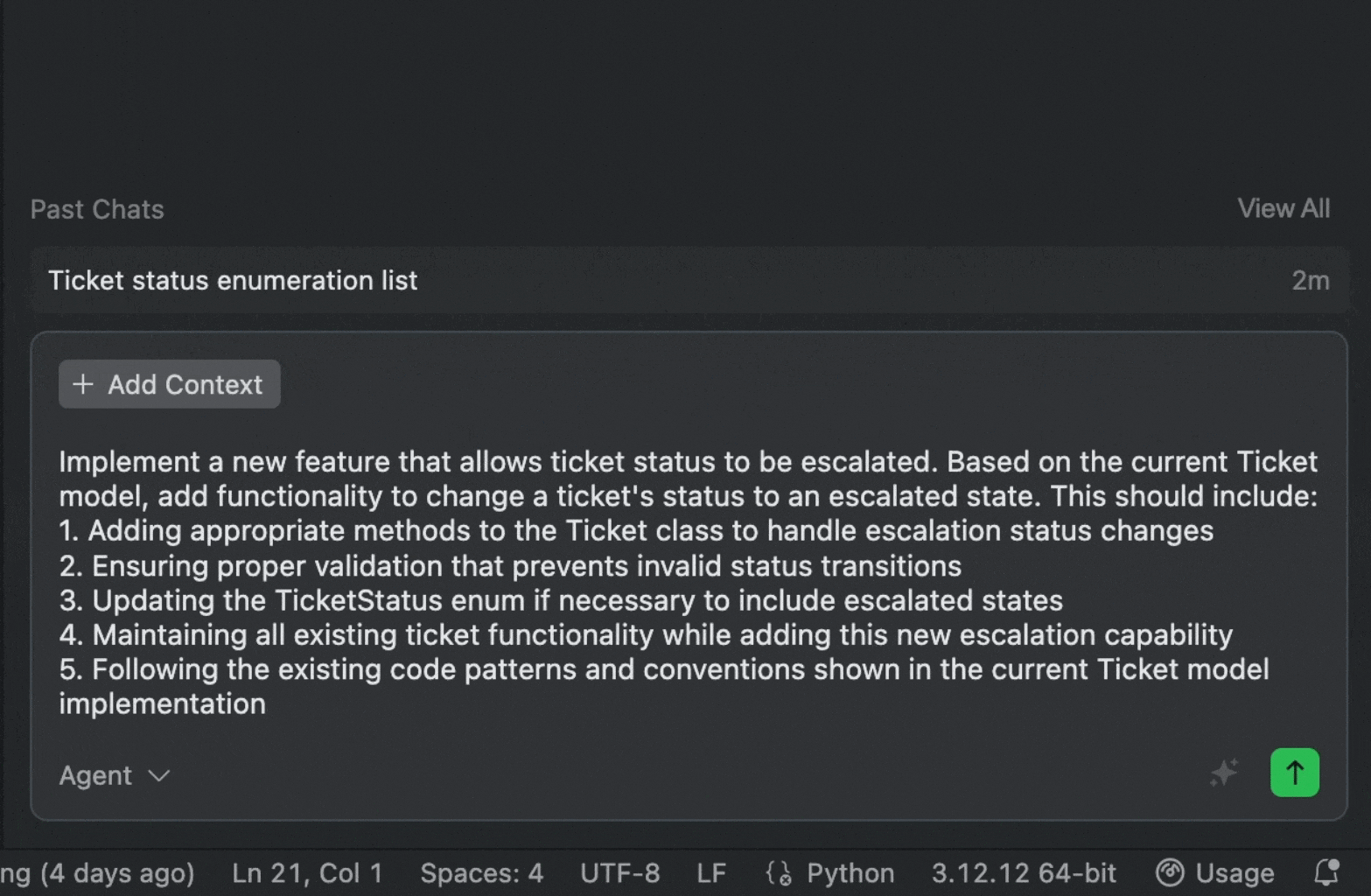This screenshot has height=896, width=1371.
Task: Change Python language mode in status bar
Action: coord(850,872)
